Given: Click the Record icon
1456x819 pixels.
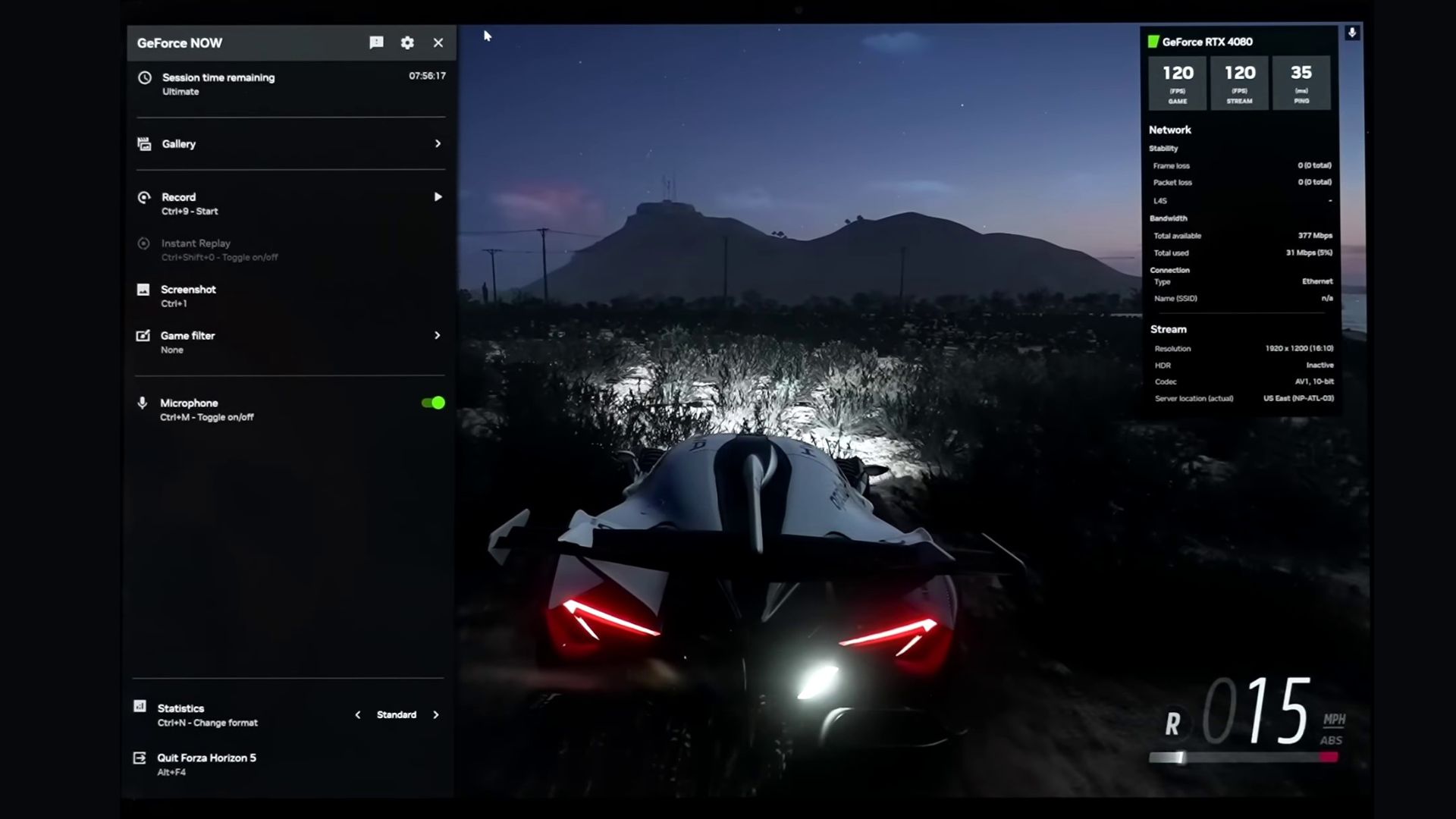Looking at the screenshot, I should click(x=144, y=197).
